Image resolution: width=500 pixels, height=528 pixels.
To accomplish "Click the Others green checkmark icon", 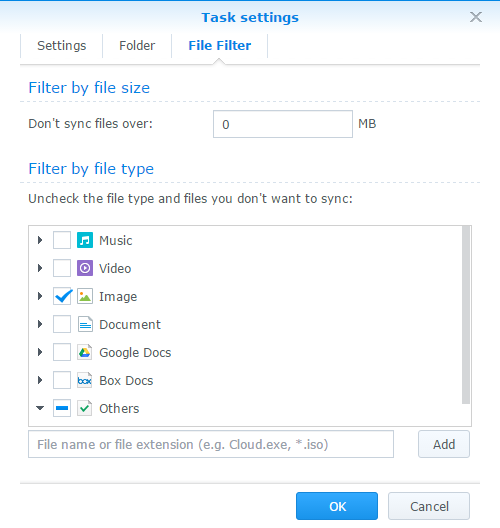I will tap(85, 408).
